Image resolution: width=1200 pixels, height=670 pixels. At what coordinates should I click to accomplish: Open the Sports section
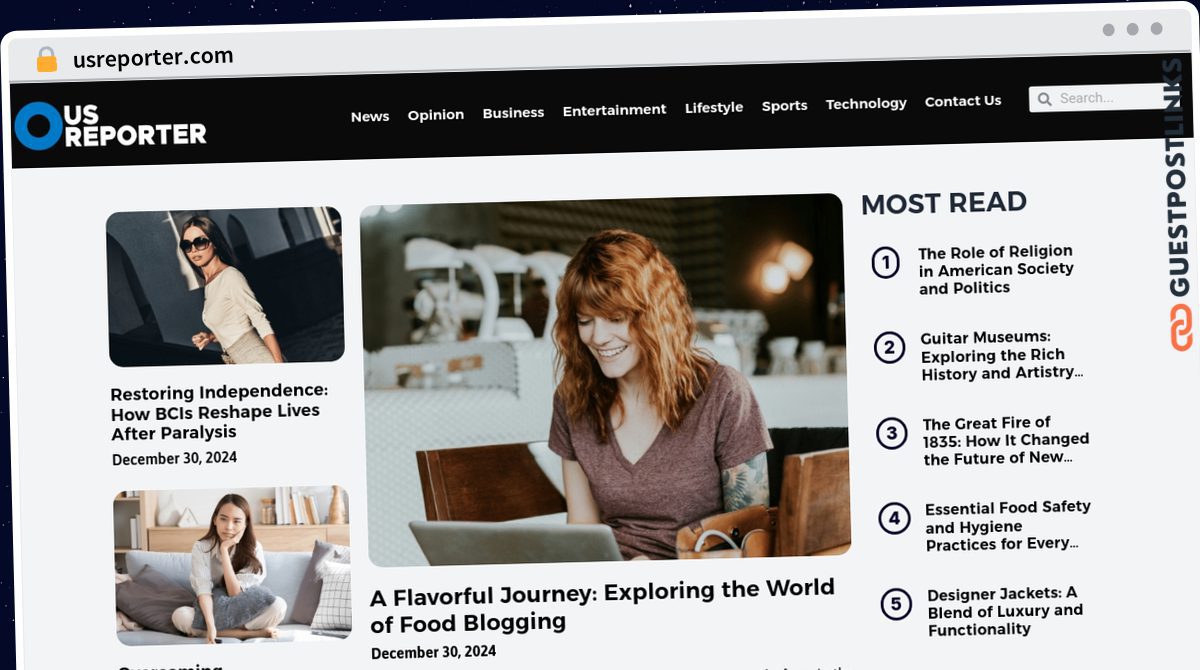tap(784, 106)
